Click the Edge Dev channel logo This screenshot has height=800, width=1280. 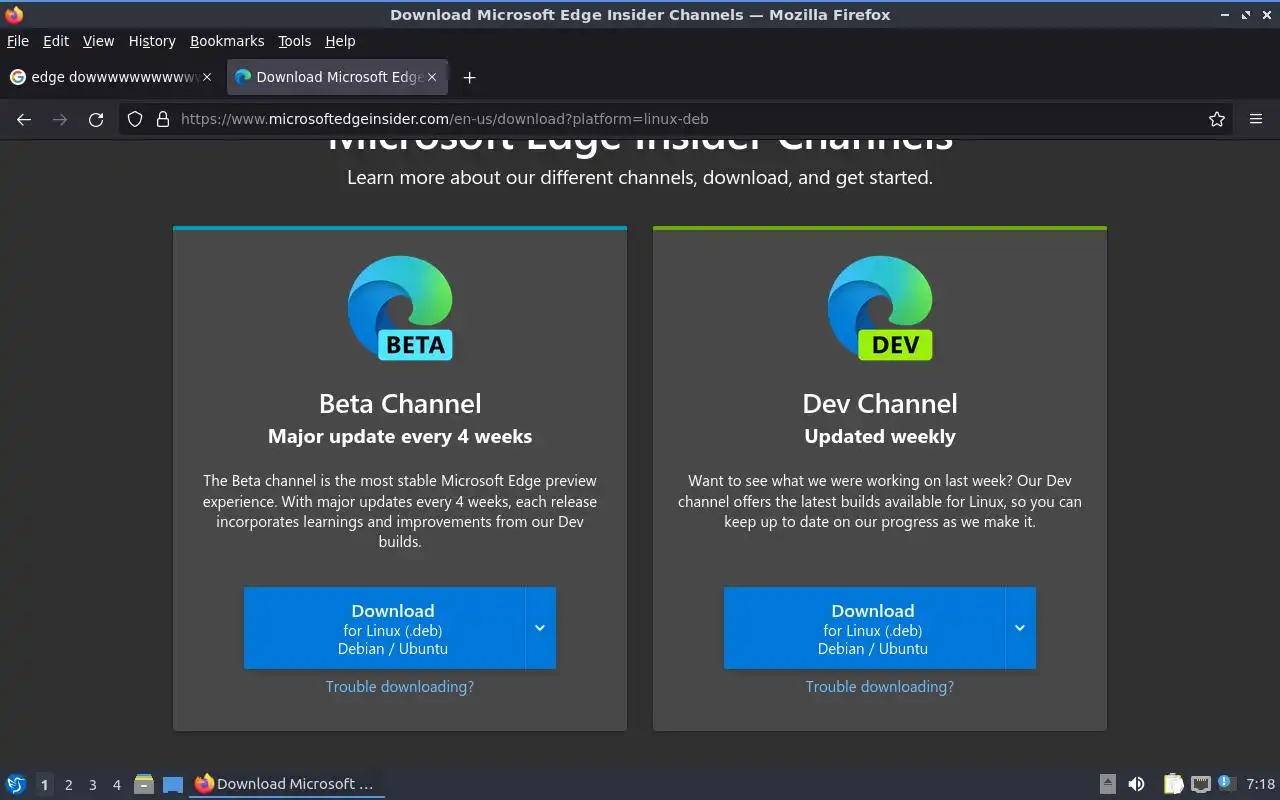(x=880, y=308)
